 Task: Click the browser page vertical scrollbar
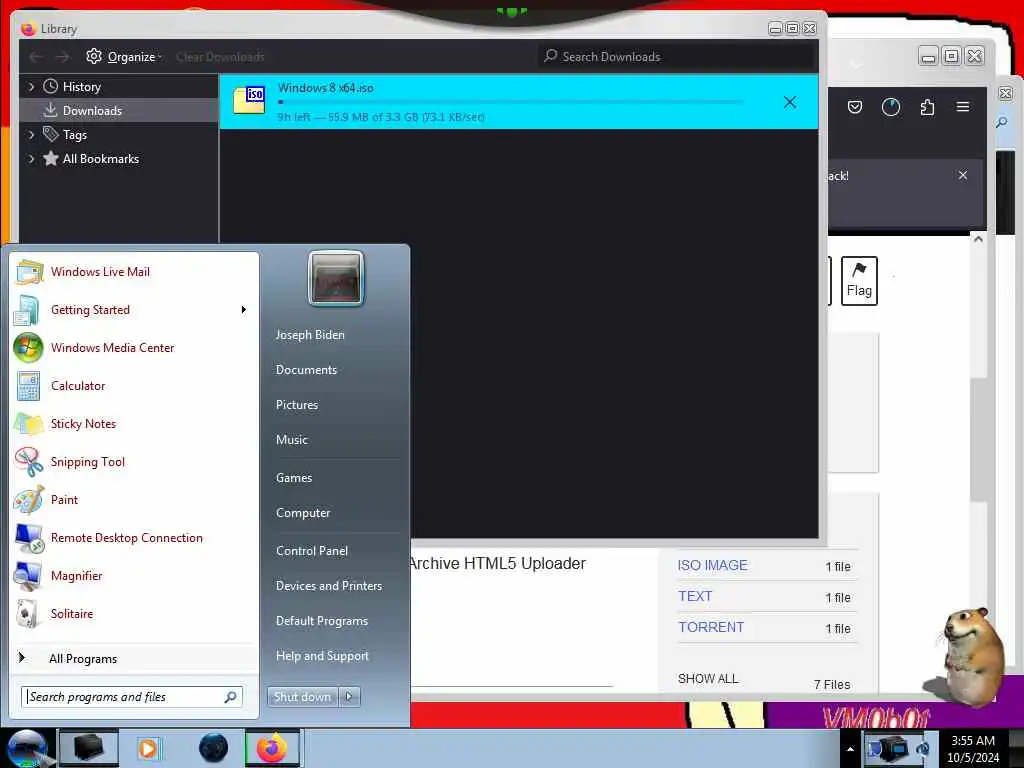(x=978, y=438)
